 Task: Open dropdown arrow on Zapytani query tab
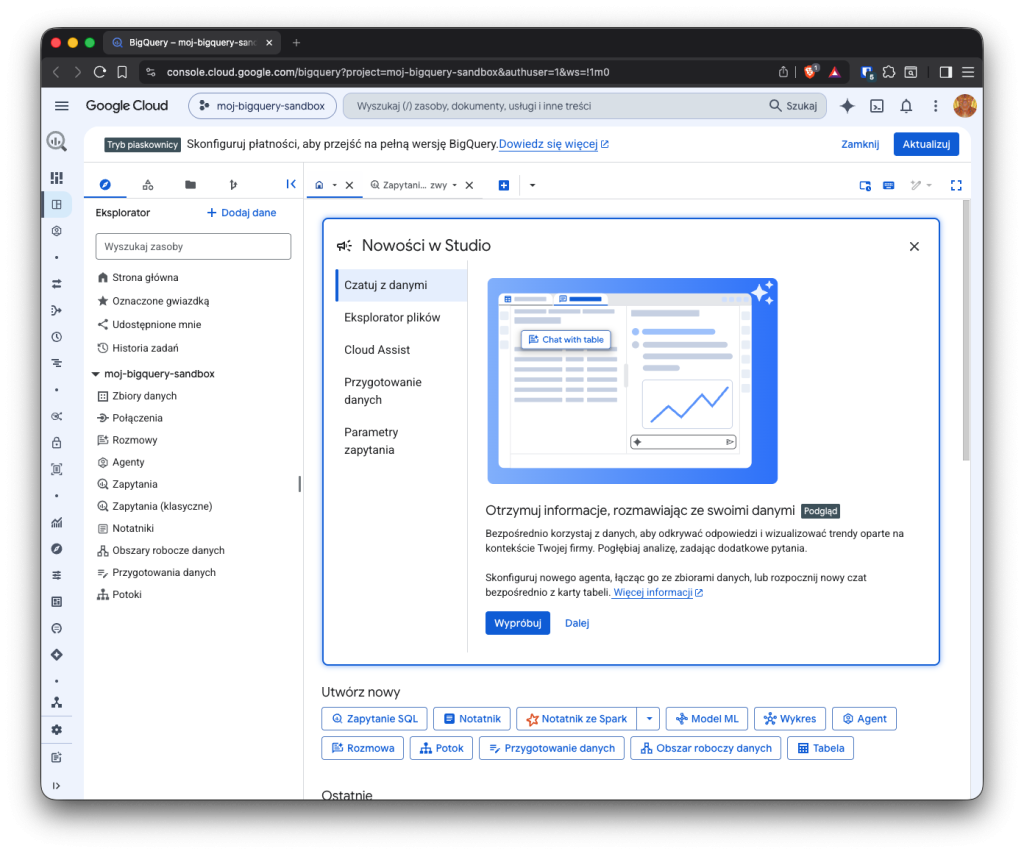pyautogui.click(x=455, y=185)
